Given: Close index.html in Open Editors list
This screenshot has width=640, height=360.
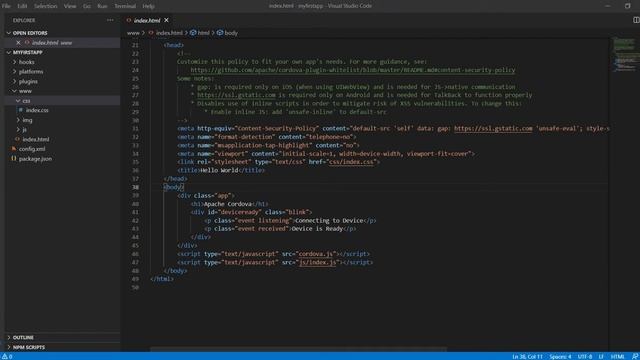Looking at the screenshot, I should tap(18, 42).
